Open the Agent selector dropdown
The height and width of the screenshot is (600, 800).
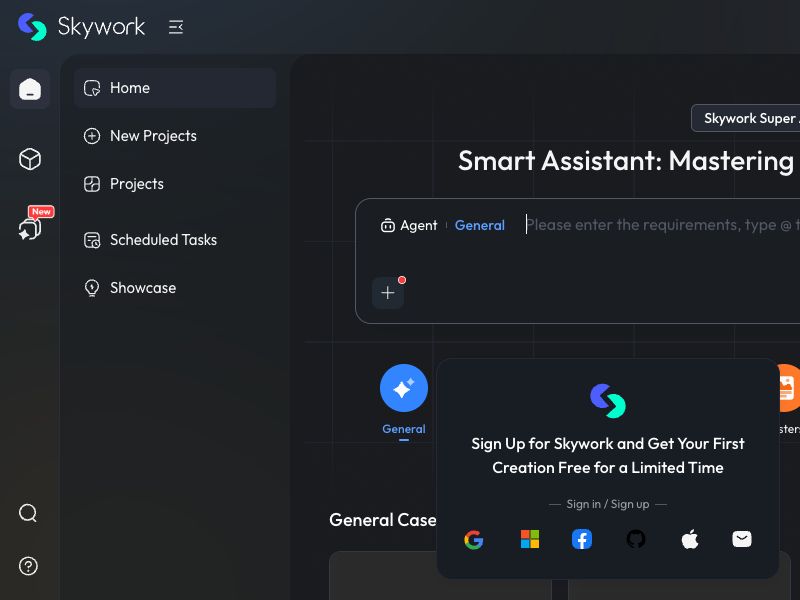tap(409, 225)
